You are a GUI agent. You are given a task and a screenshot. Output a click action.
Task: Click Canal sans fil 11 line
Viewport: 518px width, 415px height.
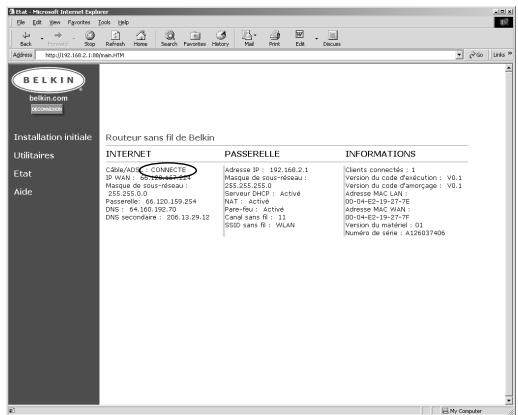coord(255,217)
